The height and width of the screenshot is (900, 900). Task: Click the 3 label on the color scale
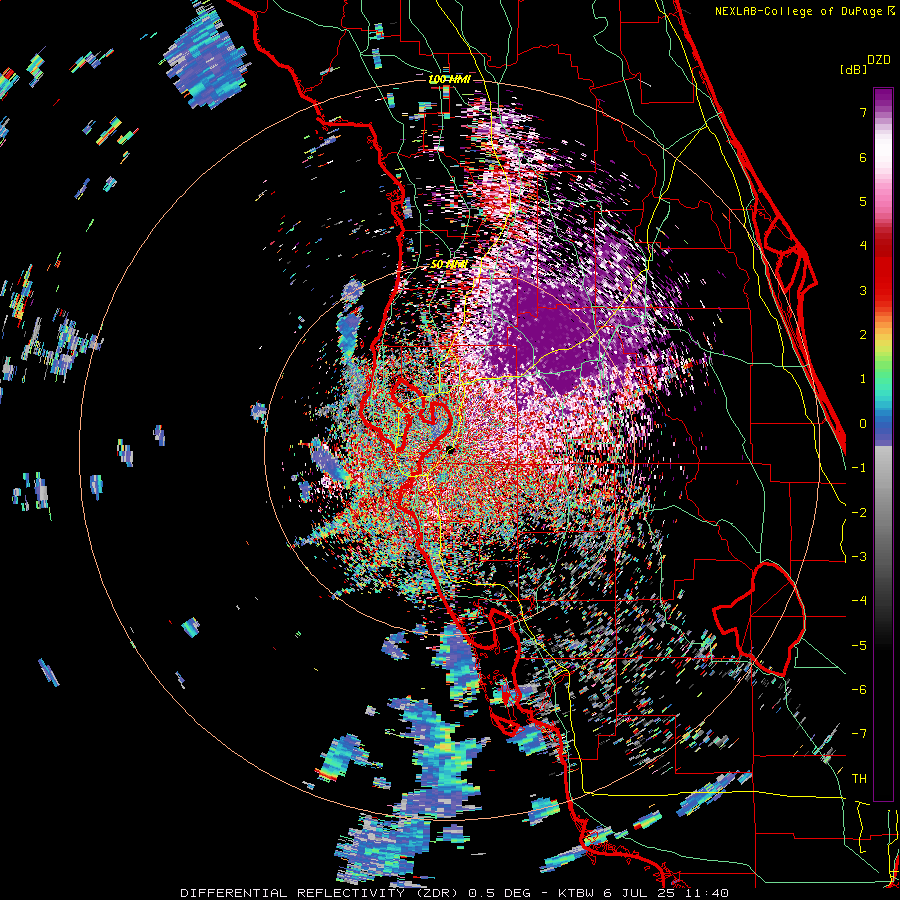coord(863,290)
